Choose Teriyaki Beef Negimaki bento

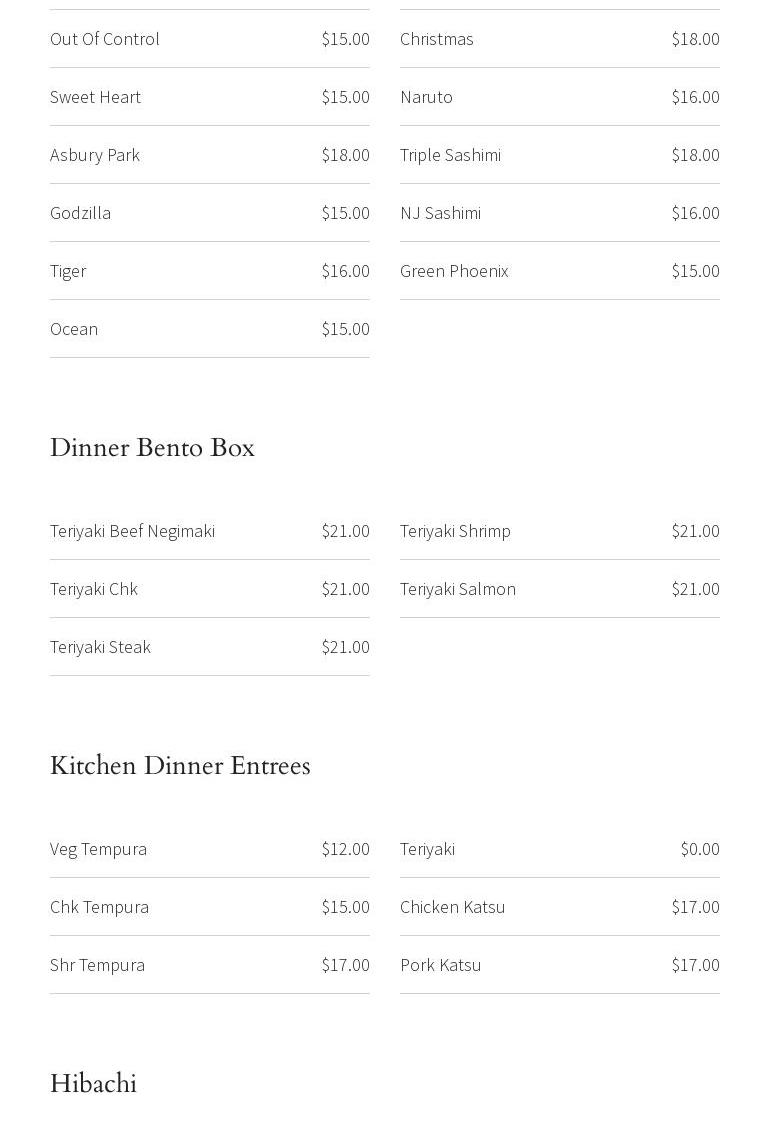coord(133,531)
